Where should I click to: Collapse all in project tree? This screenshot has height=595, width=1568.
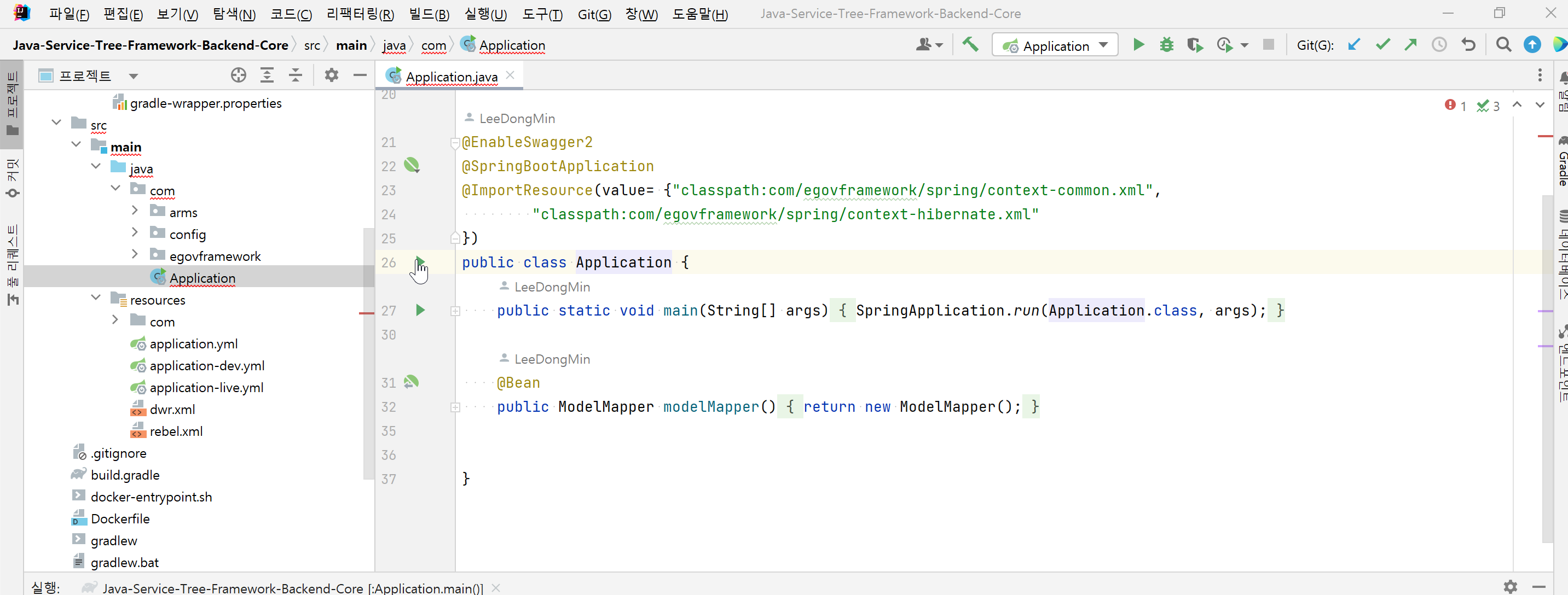(x=295, y=75)
